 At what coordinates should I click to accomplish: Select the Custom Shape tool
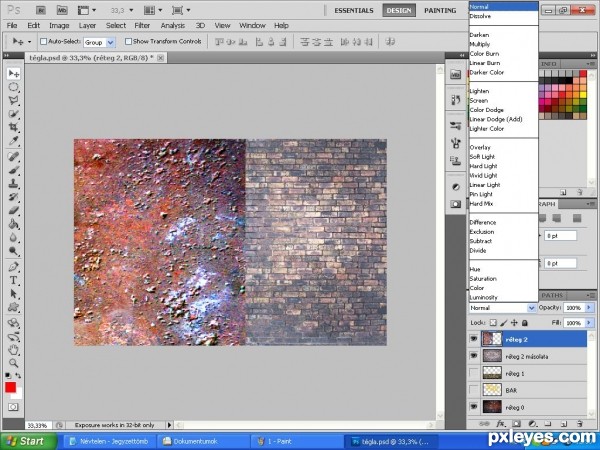(13, 307)
